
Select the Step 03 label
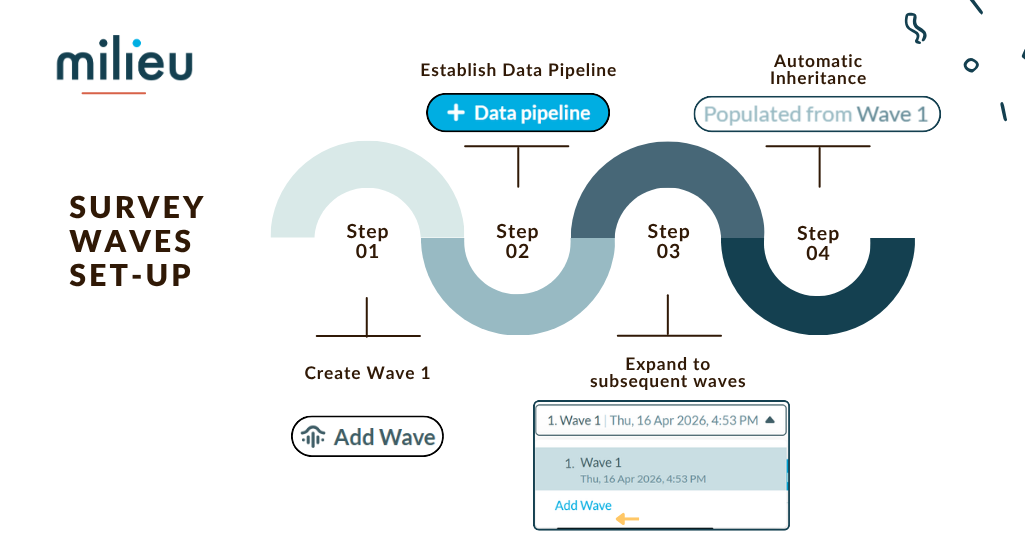point(668,241)
